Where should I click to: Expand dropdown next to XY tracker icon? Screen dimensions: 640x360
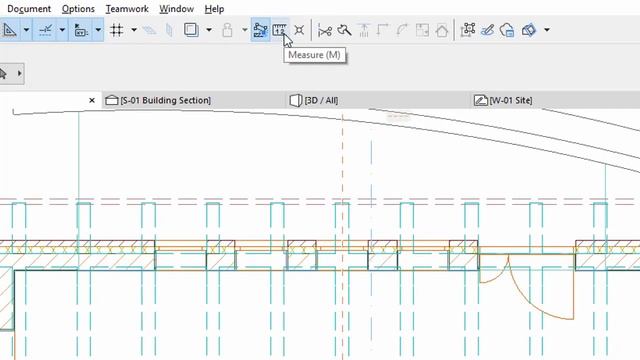point(98,30)
